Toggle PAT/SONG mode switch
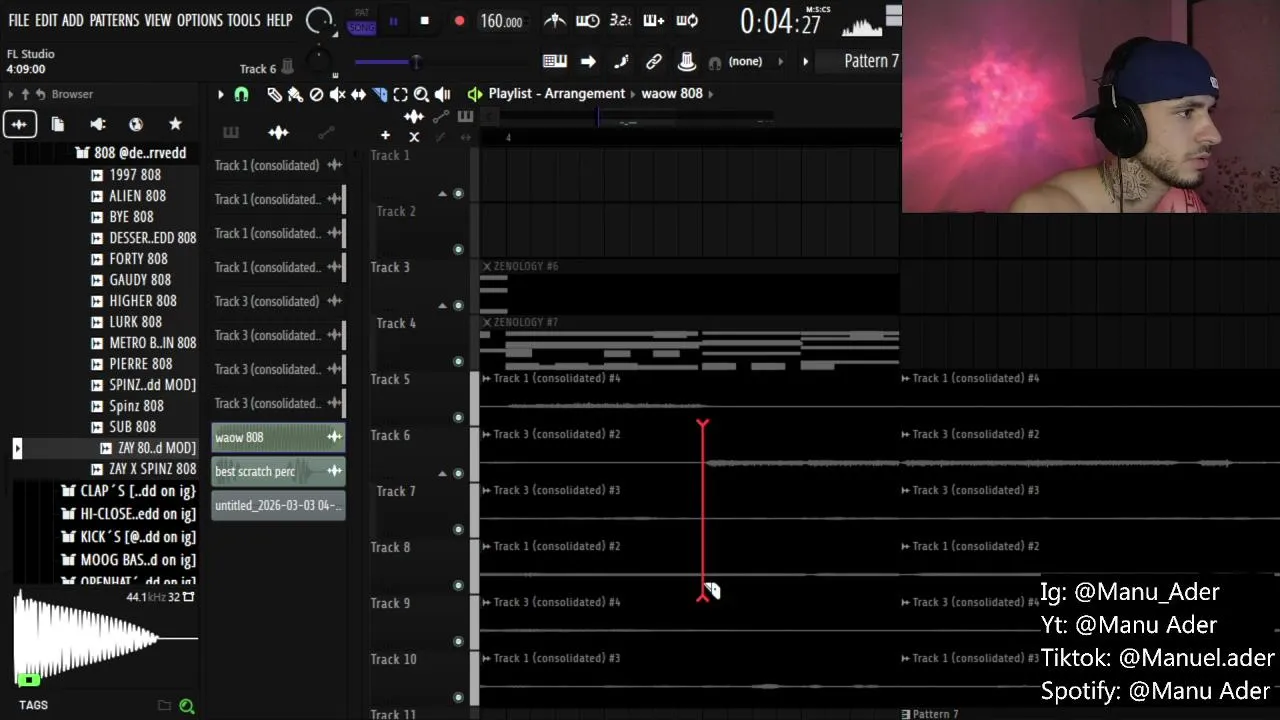Viewport: 1280px width, 720px height. click(x=361, y=21)
